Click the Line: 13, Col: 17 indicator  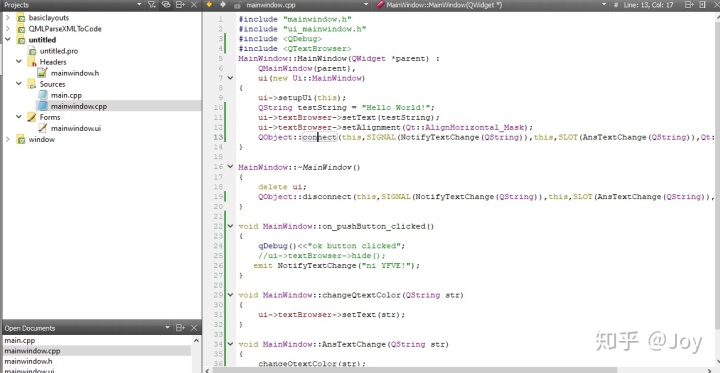pos(648,5)
